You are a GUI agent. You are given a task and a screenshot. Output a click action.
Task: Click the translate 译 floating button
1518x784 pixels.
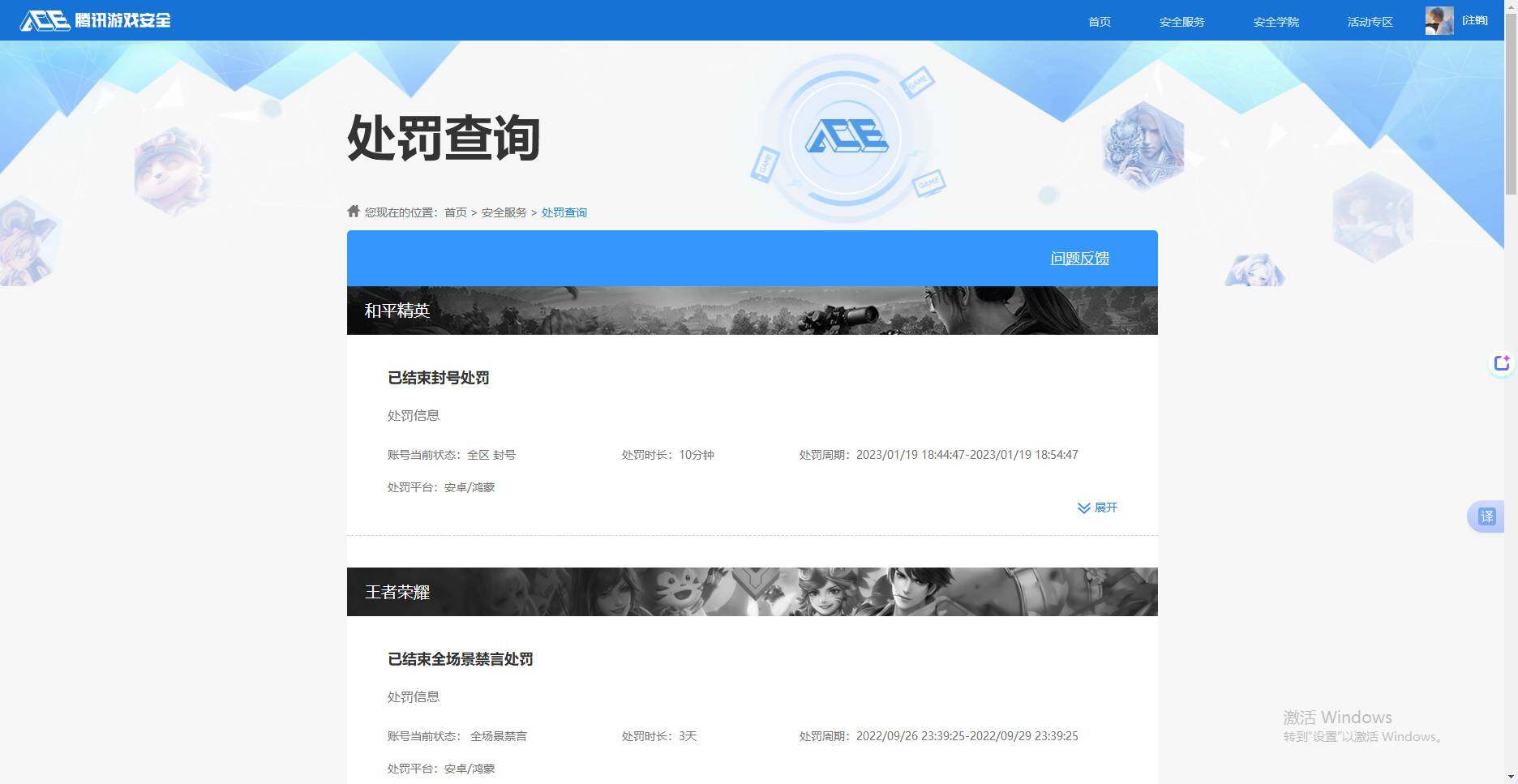1487,516
